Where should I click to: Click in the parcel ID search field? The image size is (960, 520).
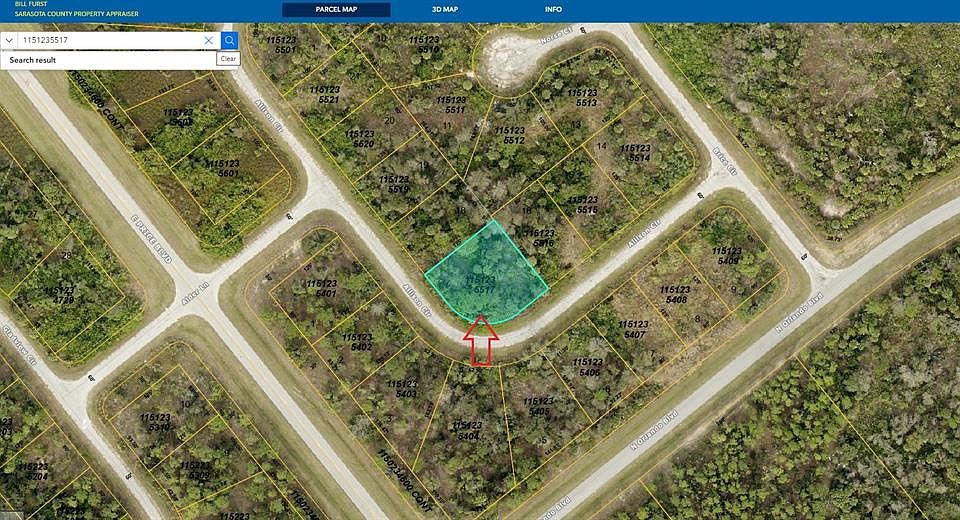[109, 40]
